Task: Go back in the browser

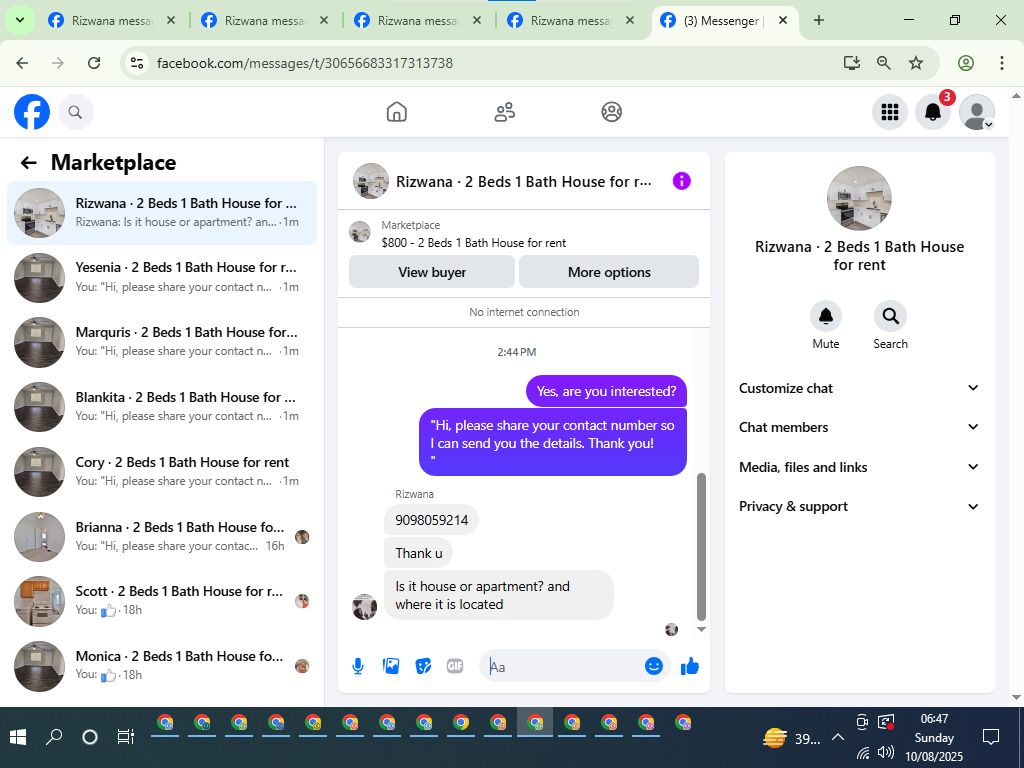Action: click(x=22, y=63)
